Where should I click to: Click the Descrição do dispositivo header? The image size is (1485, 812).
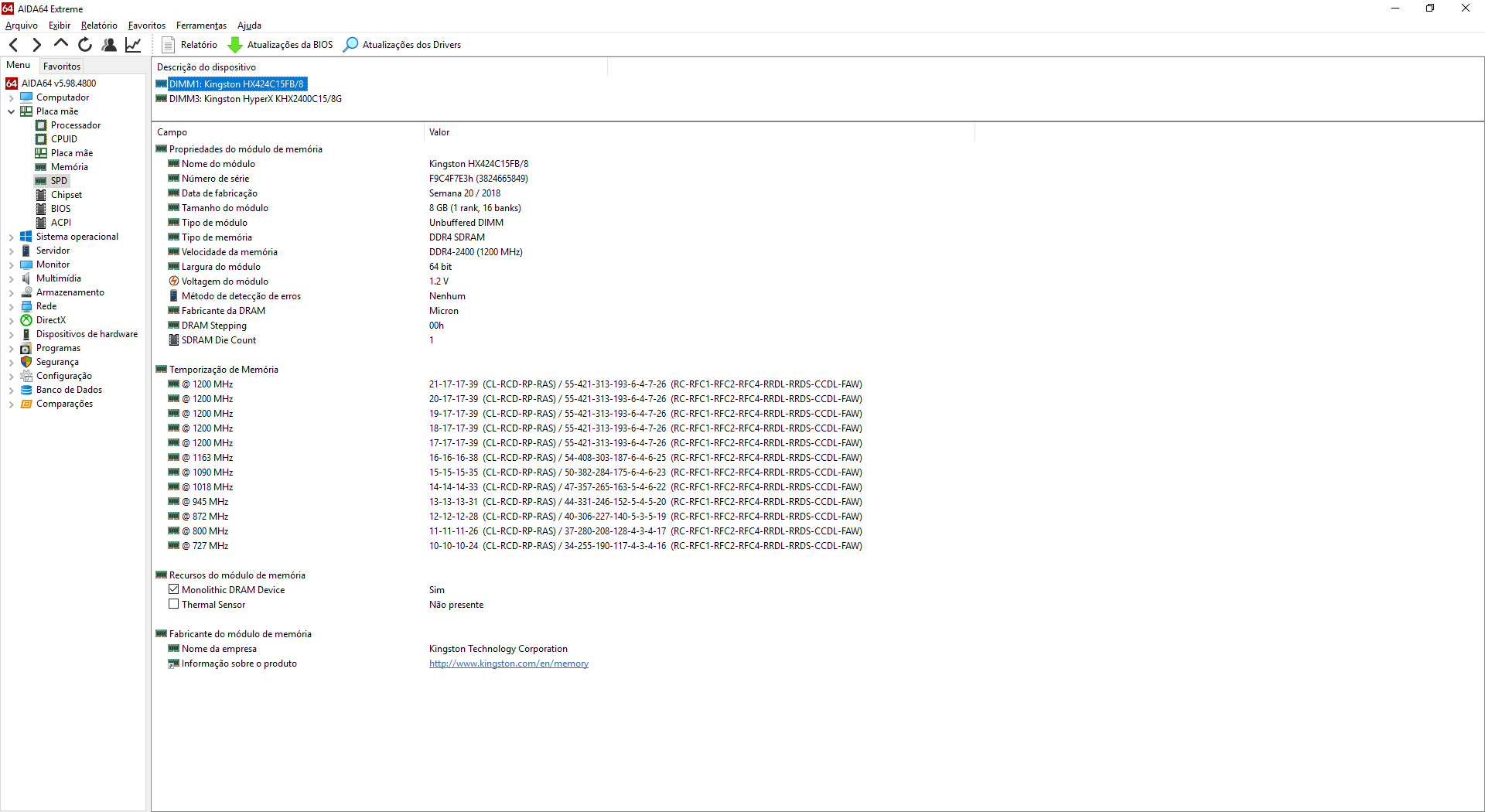point(379,67)
